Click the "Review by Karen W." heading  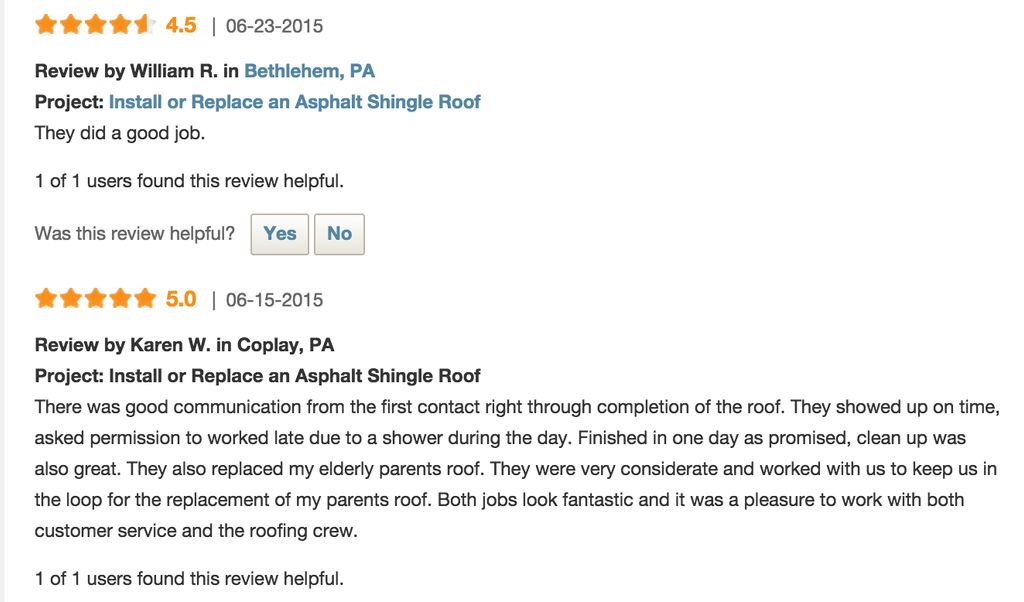pos(184,345)
